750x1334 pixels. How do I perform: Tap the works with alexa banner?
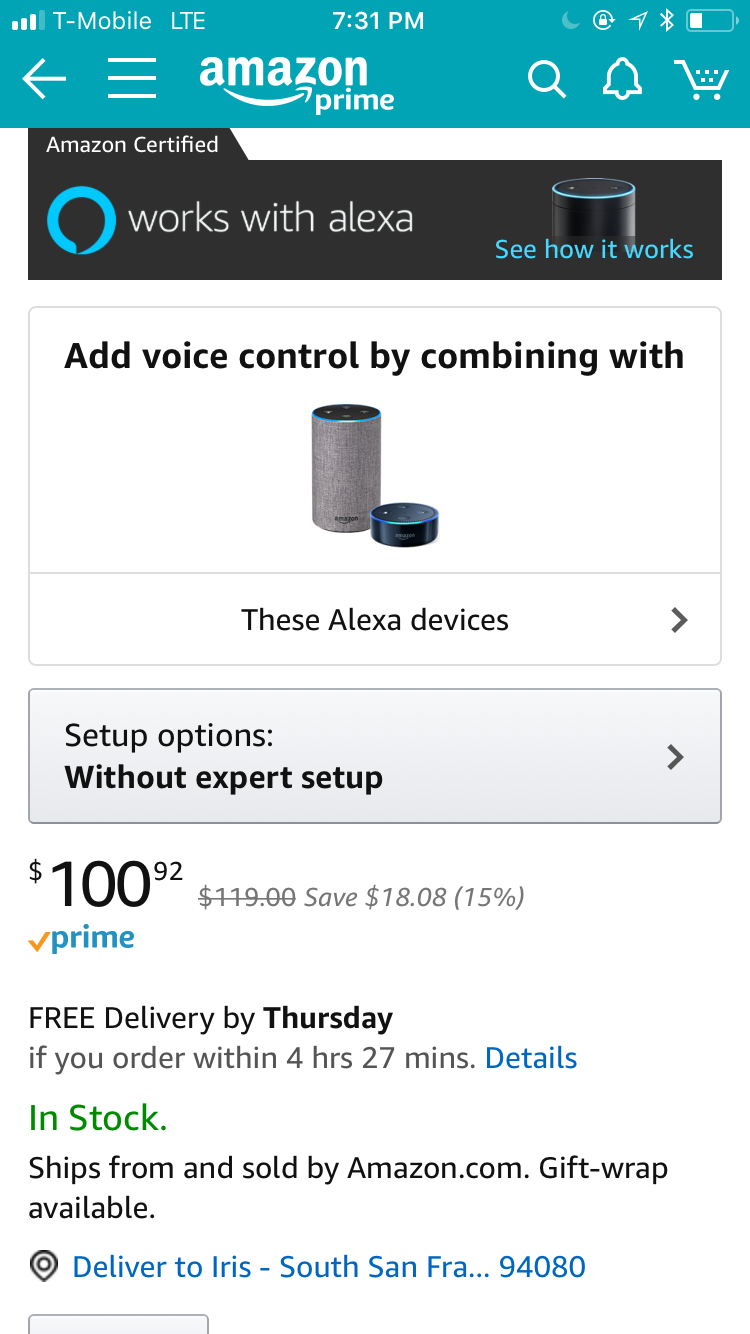pos(270,219)
